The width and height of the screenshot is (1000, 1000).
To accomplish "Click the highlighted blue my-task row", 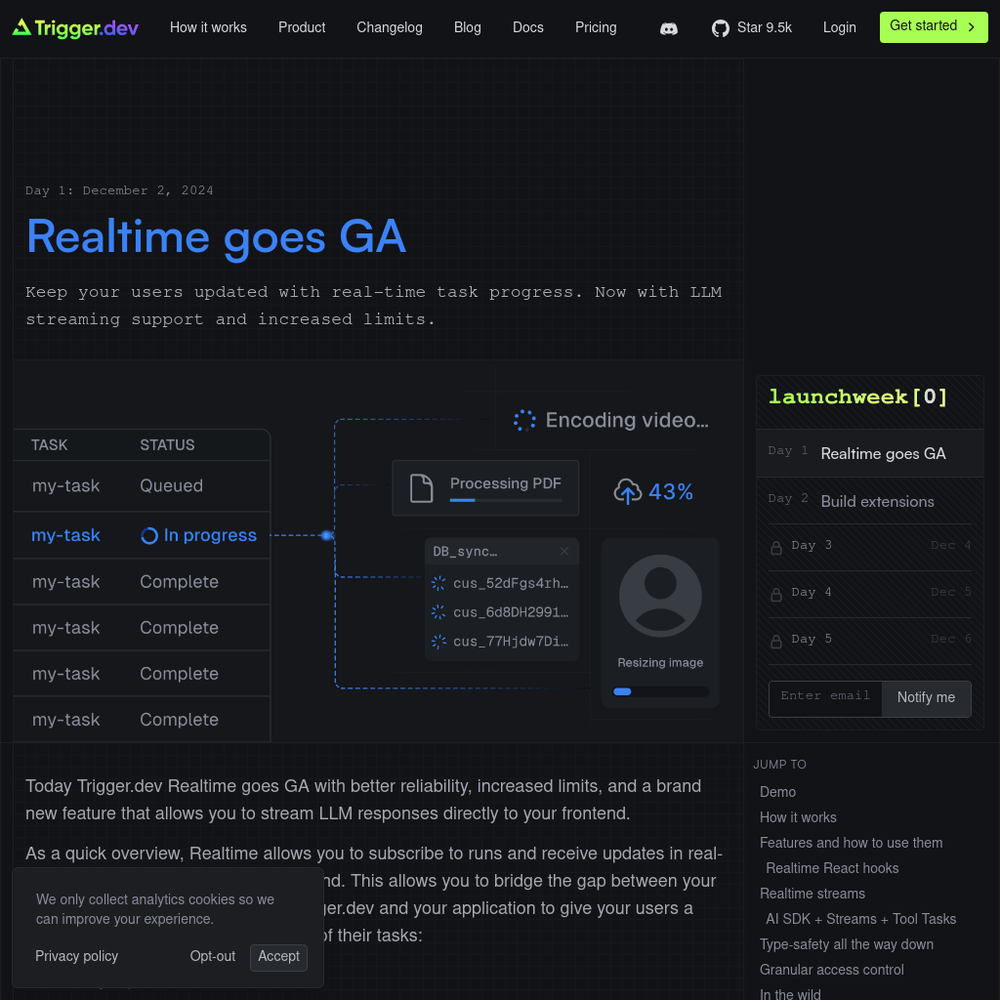I will click(142, 536).
